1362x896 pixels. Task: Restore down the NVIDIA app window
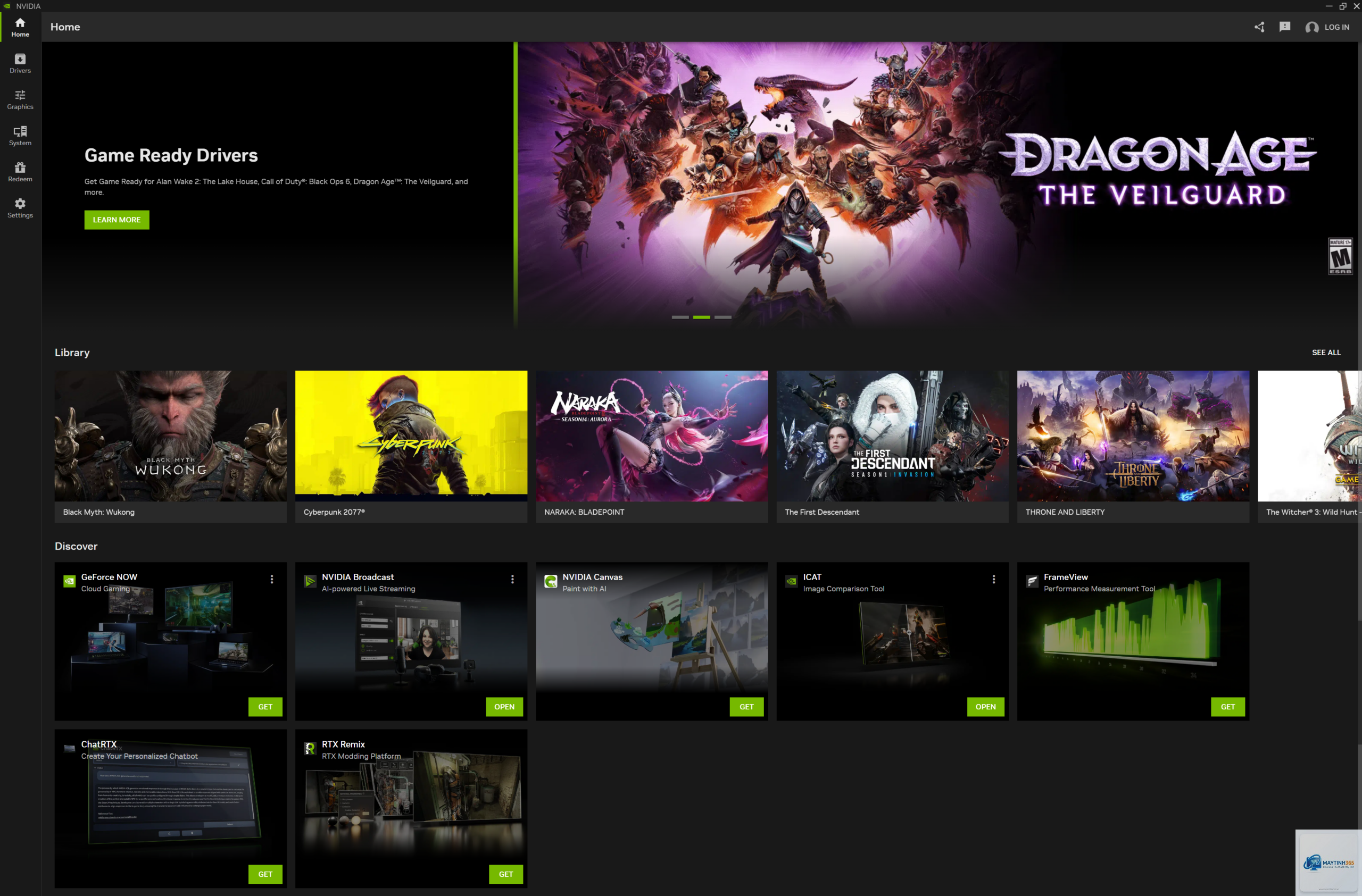(1342, 6)
